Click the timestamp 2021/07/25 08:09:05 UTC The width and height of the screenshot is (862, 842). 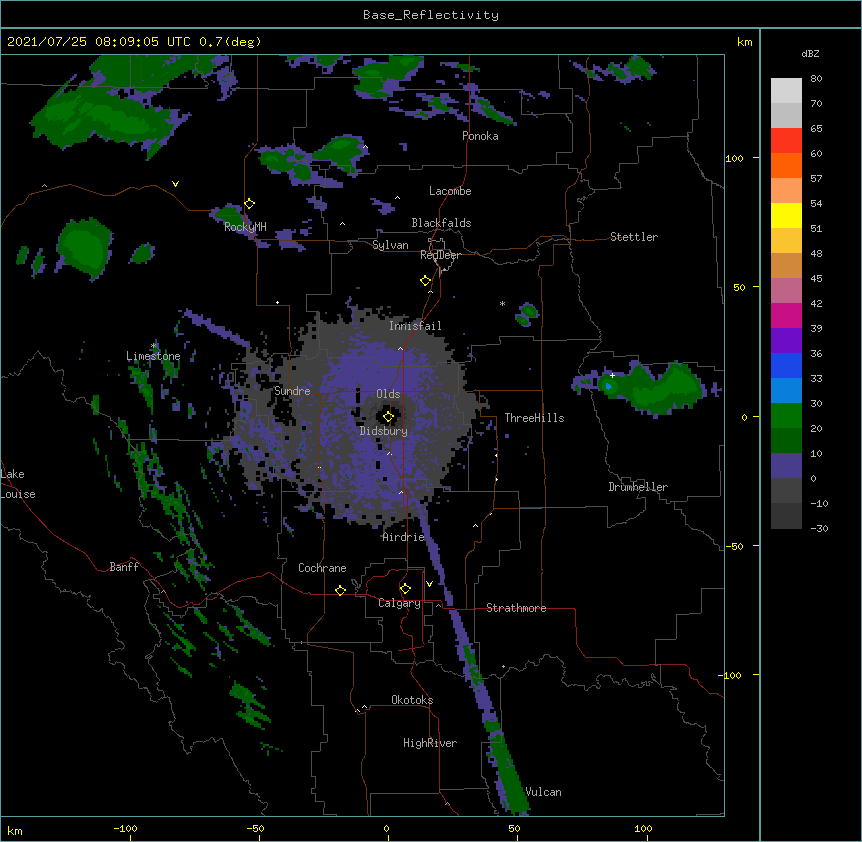[99, 42]
